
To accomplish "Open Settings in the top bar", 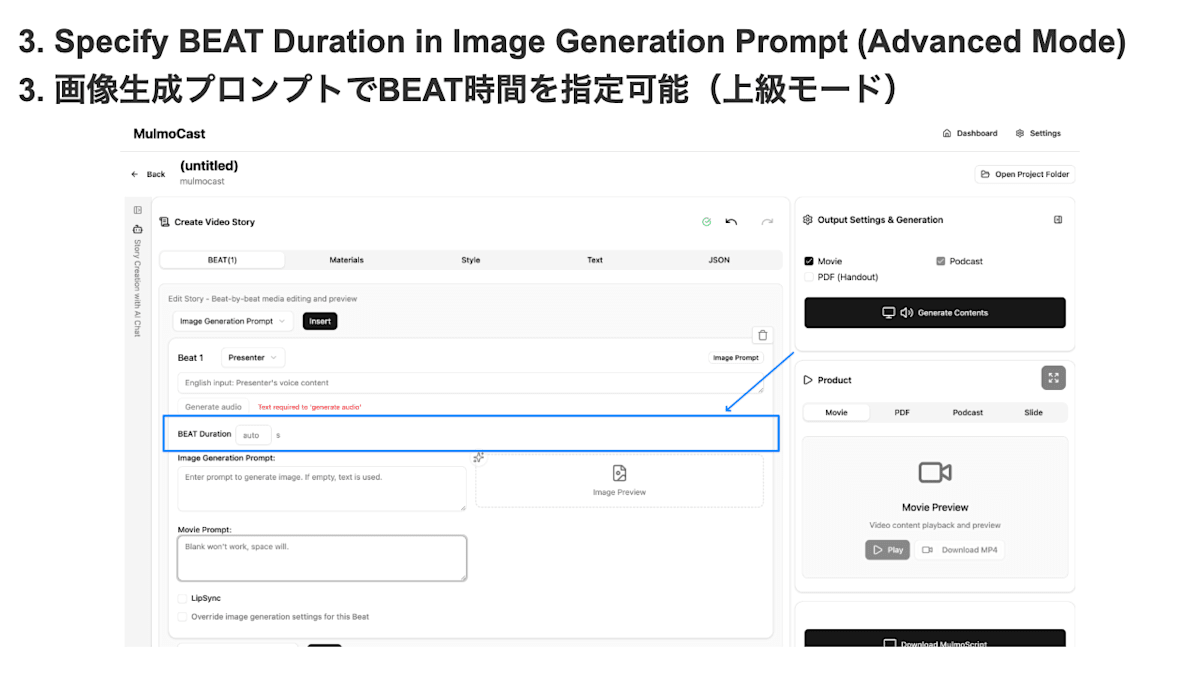I will click(1038, 133).
